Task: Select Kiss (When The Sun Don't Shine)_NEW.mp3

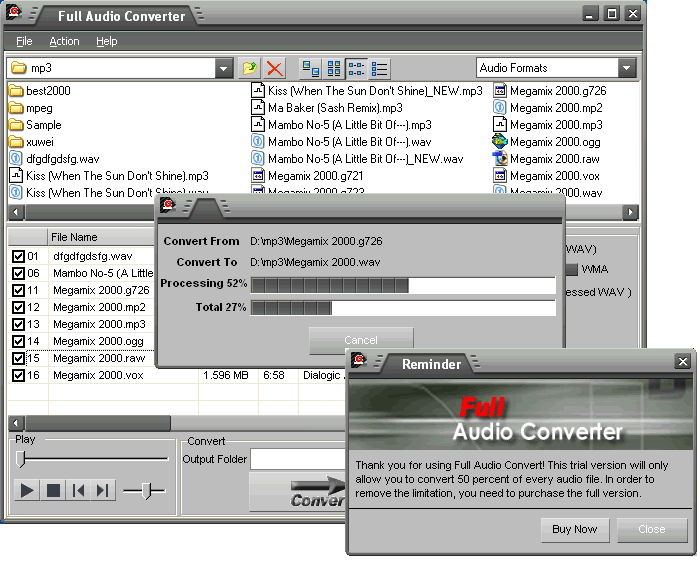Action: (x=367, y=91)
